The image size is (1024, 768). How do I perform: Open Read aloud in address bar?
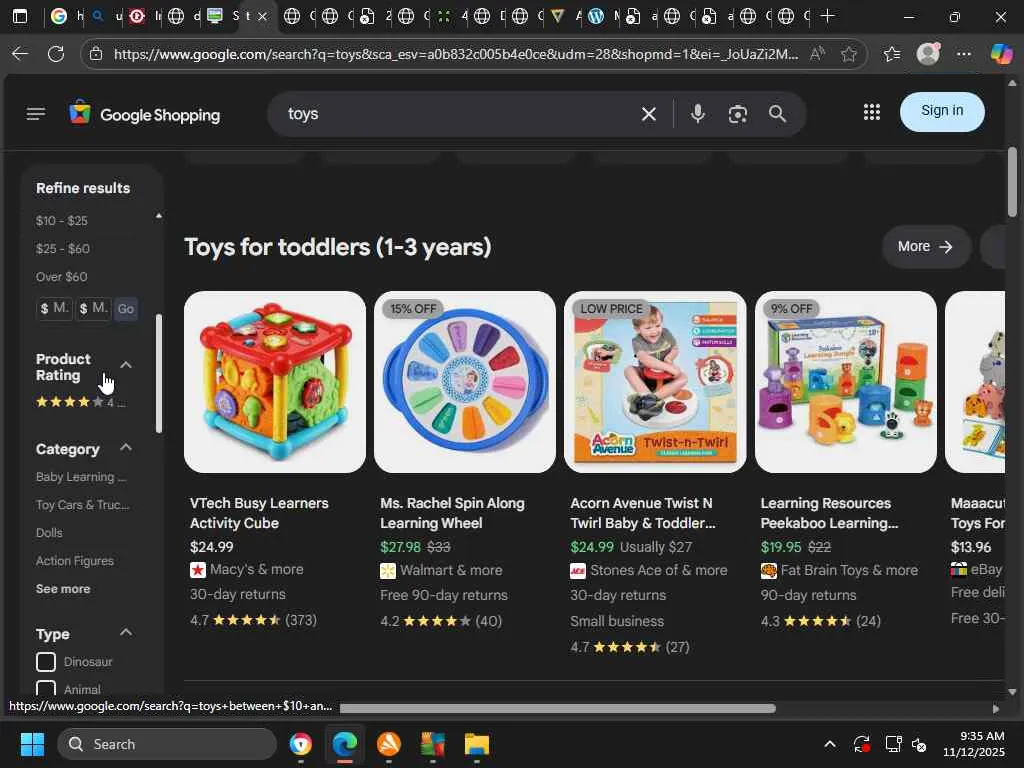[817, 54]
